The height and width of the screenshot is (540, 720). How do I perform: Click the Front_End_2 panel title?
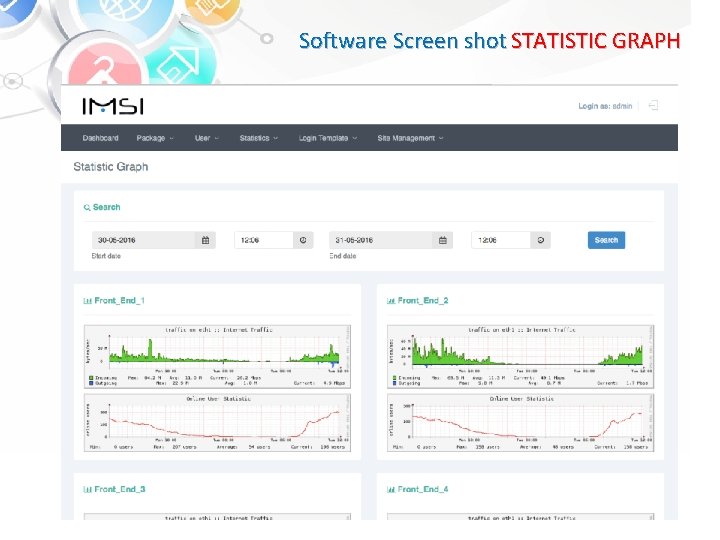pos(423,301)
